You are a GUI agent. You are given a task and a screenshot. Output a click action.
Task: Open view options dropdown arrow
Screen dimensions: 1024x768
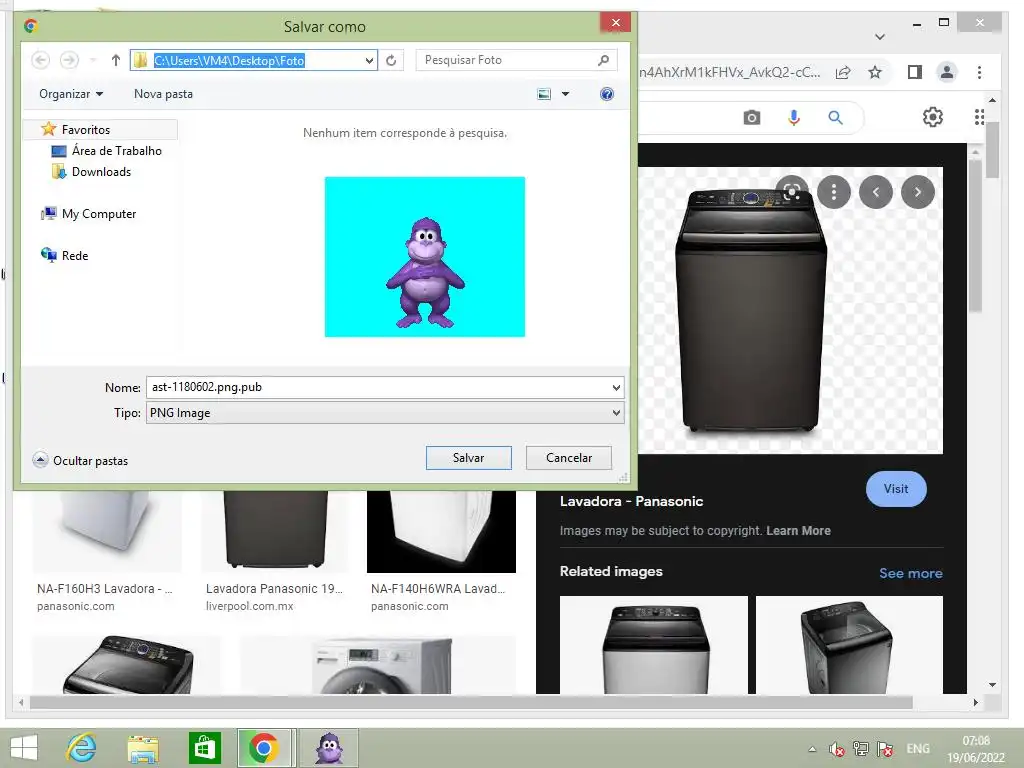pos(566,94)
